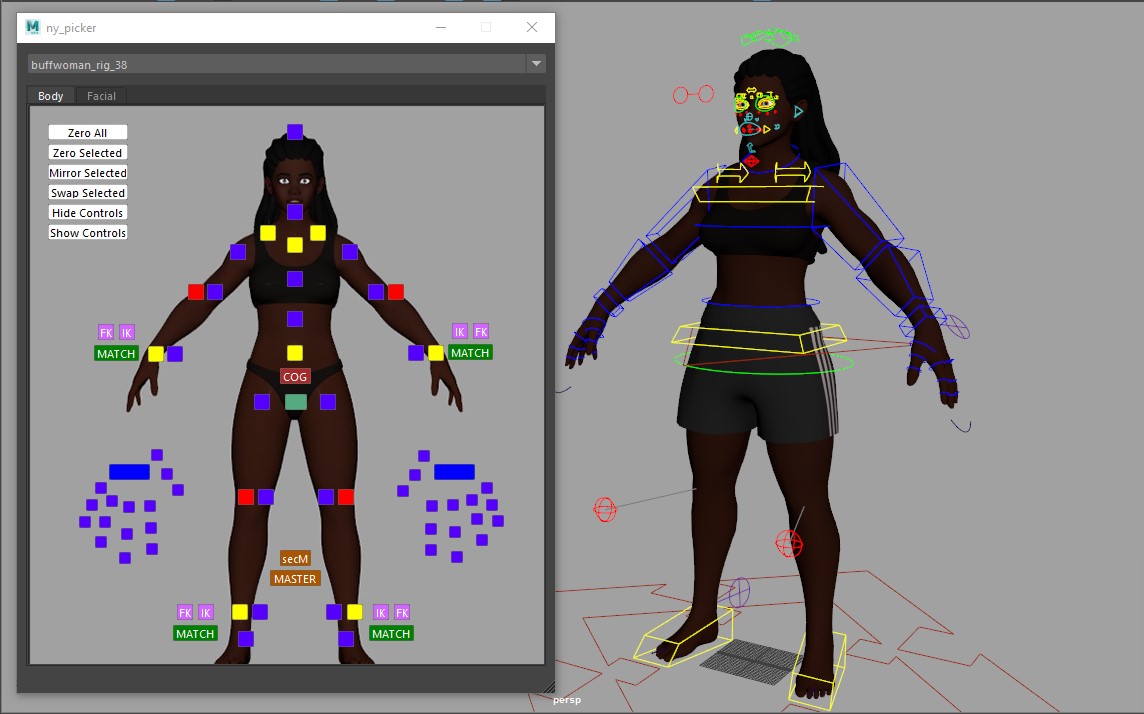1144x714 pixels.
Task: Click MATCH for the screen-right leg
Action: (391, 634)
